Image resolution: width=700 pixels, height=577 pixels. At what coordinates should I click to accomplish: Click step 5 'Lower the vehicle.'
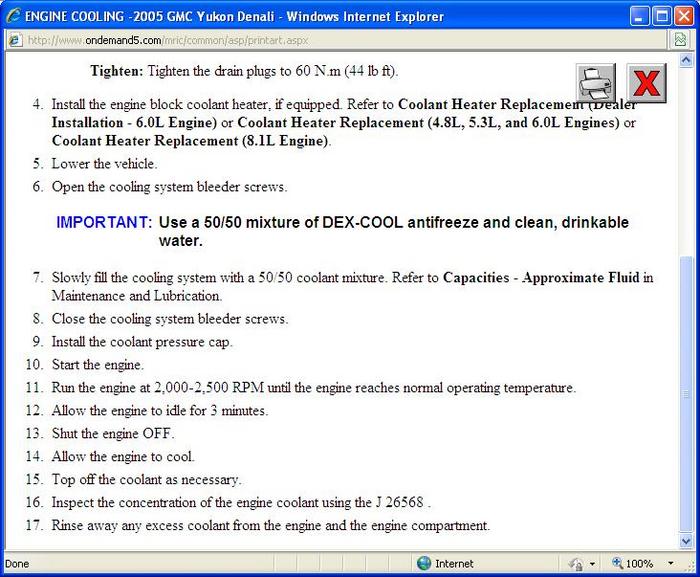(104, 163)
